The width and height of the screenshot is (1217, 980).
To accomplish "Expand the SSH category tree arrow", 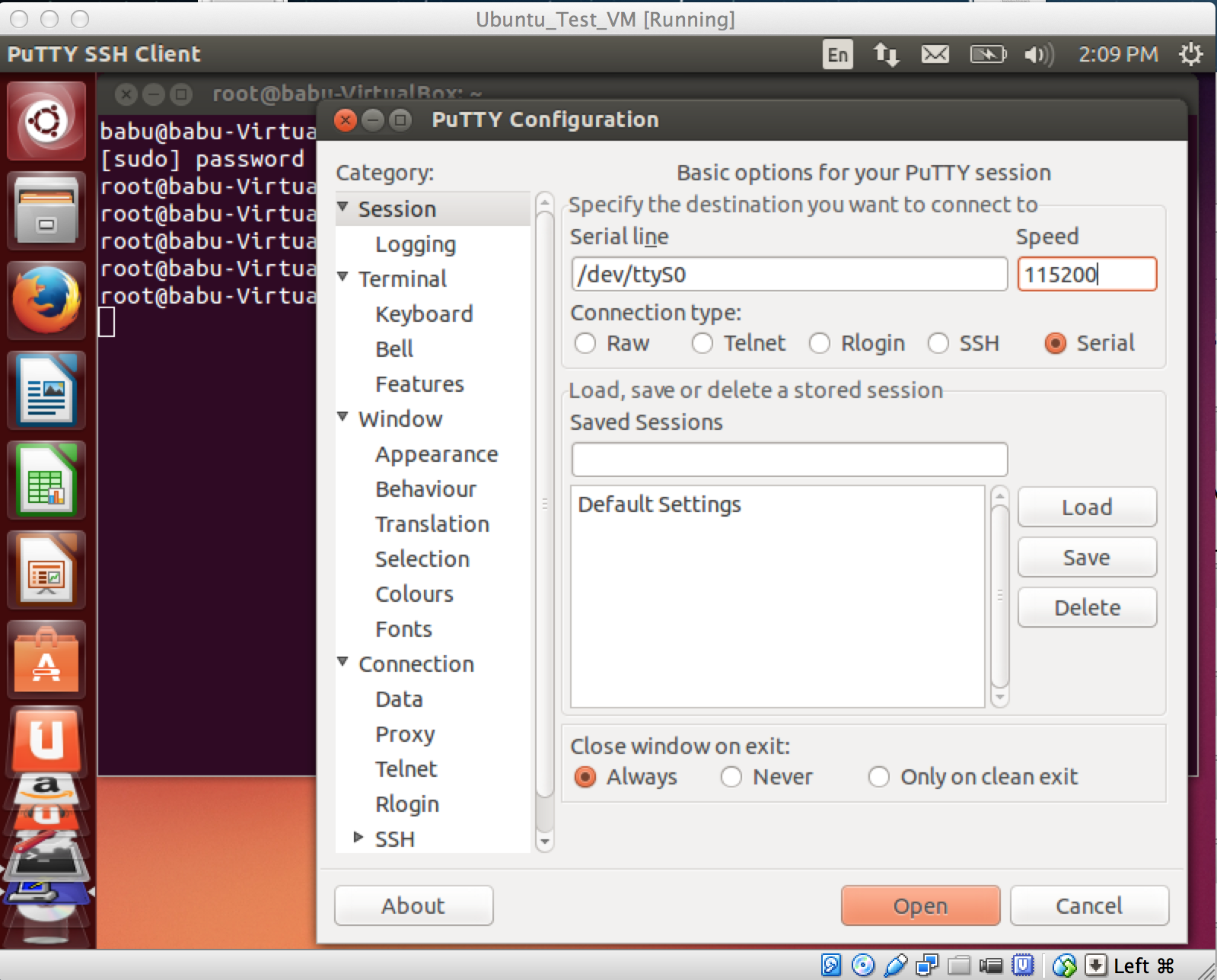I will [x=358, y=838].
